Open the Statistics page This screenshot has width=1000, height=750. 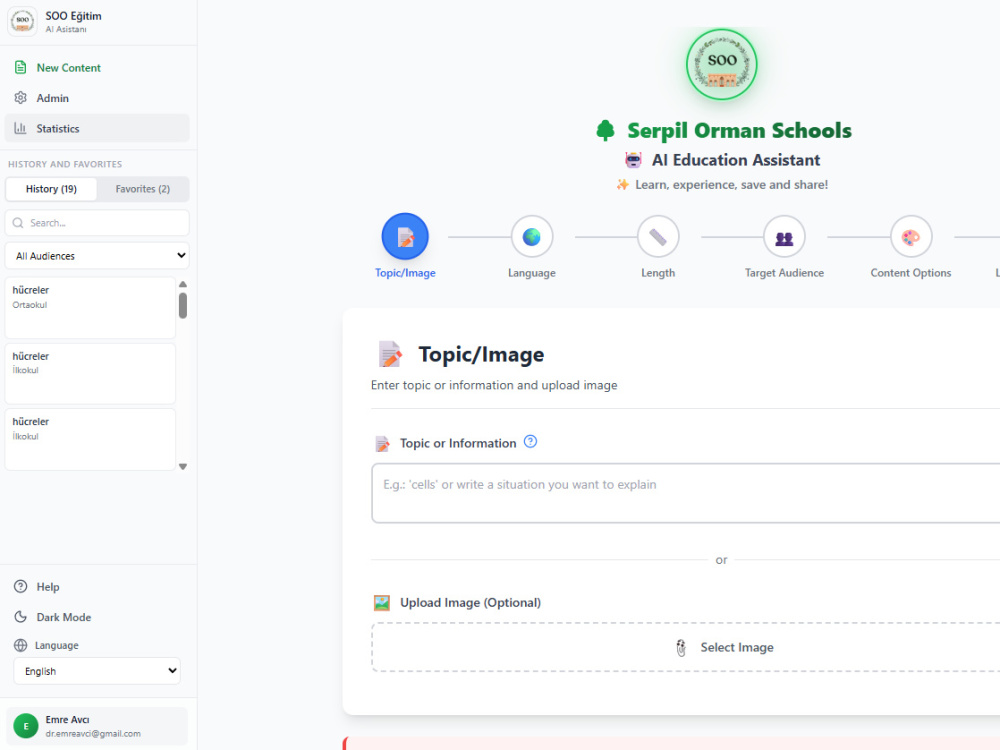coord(97,128)
